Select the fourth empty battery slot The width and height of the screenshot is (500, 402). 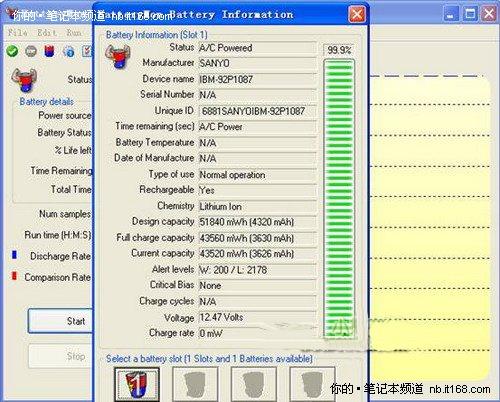312,383
